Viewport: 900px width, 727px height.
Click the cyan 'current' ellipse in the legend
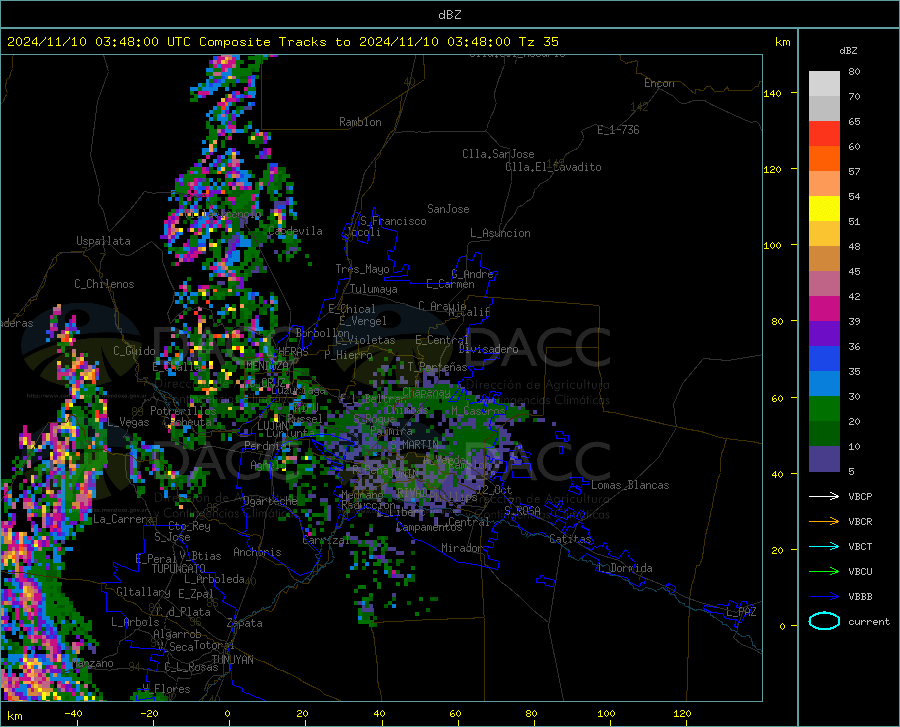point(824,621)
